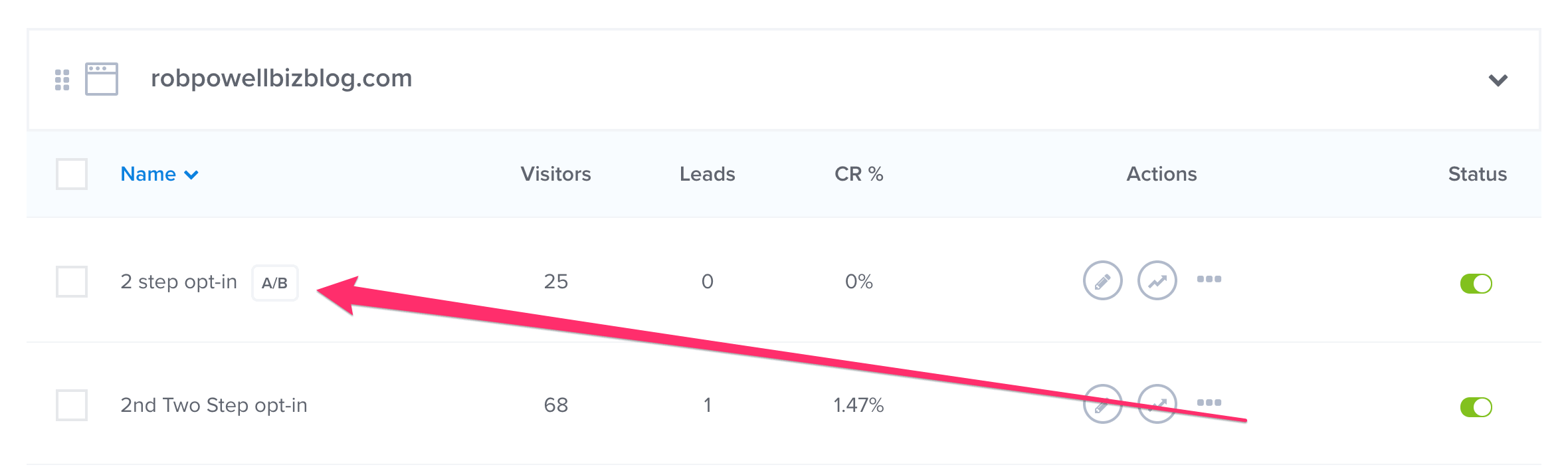Open more actions for 2nd Two Step opt-in
Viewport: 1568px width, 469px height.
(1209, 403)
